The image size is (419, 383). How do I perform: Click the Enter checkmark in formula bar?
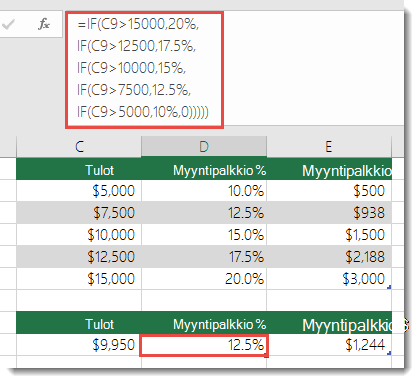click(x=8, y=24)
